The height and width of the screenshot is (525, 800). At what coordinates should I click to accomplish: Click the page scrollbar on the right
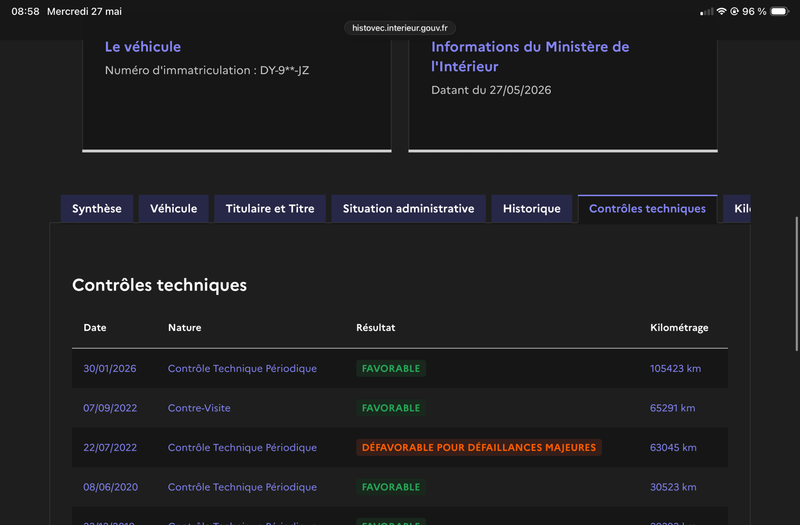pyautogui.click(x=796, y=284)
